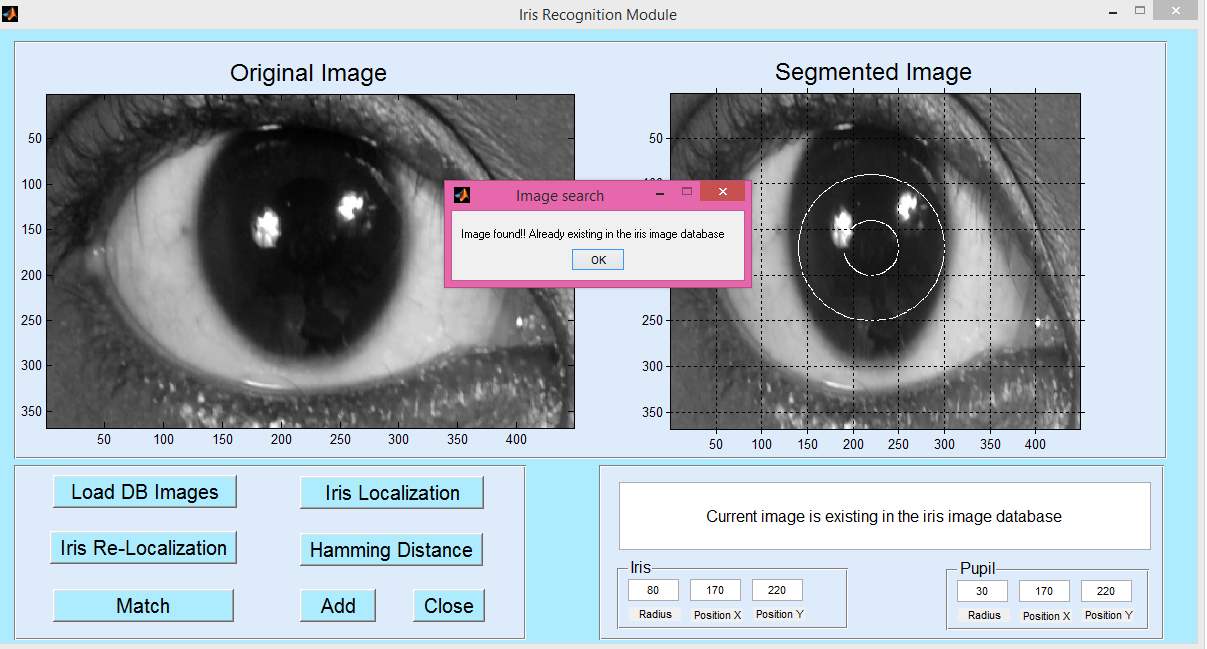The height and width of the screenshot is (649, 1207).
Task: Click the Pupil Radius input field
Action: pyautogui.click(x=982, y=591)
